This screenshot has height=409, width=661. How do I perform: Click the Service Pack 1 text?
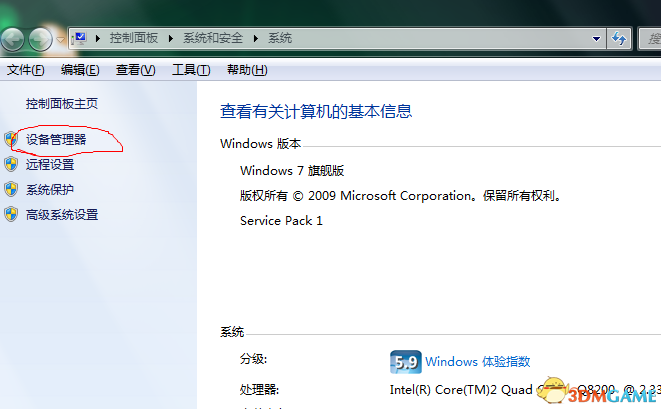click(281, 221)
